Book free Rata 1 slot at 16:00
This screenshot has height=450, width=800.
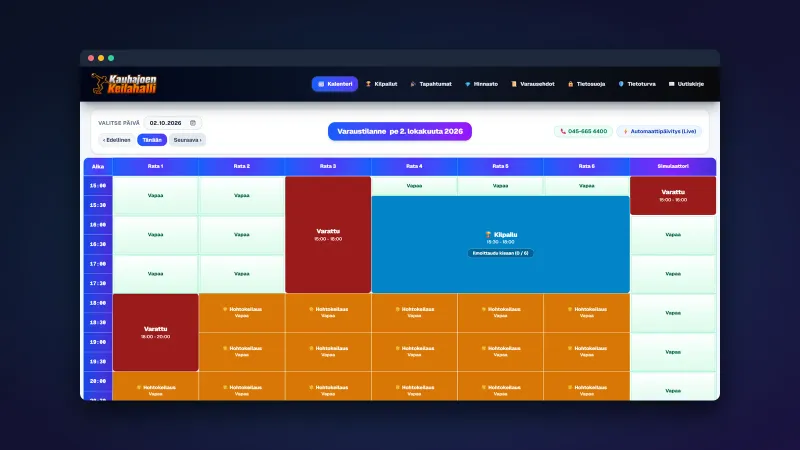pos(156,235)
